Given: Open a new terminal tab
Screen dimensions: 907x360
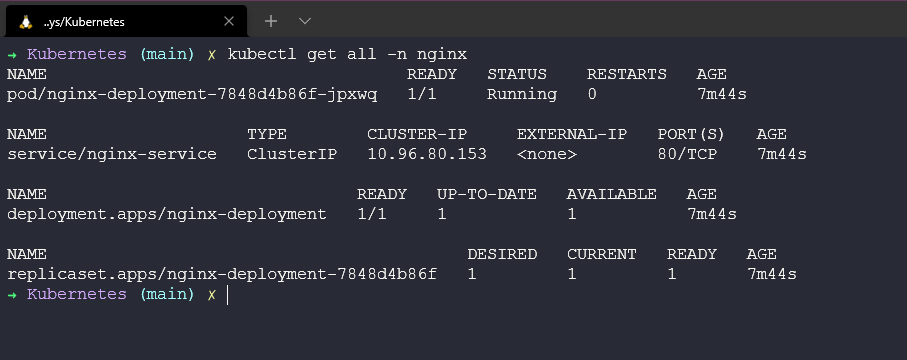Looking at the screenshot, I should point(271,21).
